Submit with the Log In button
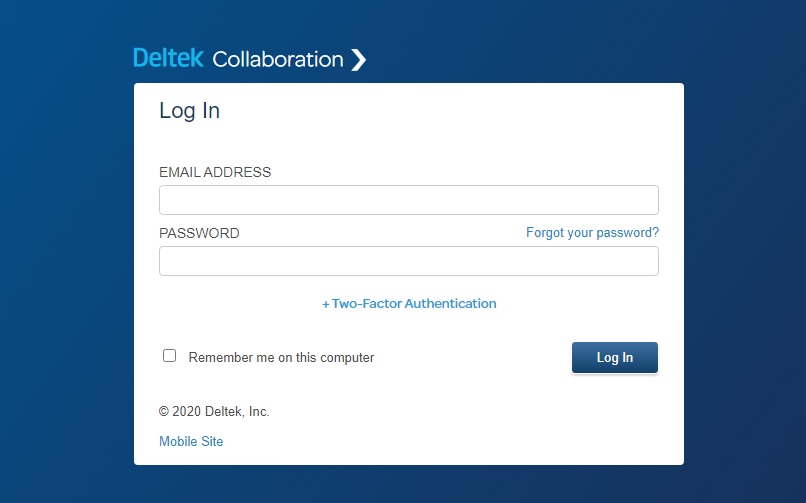This screenshot has height=503, width=806. click(x=615, y=357)
